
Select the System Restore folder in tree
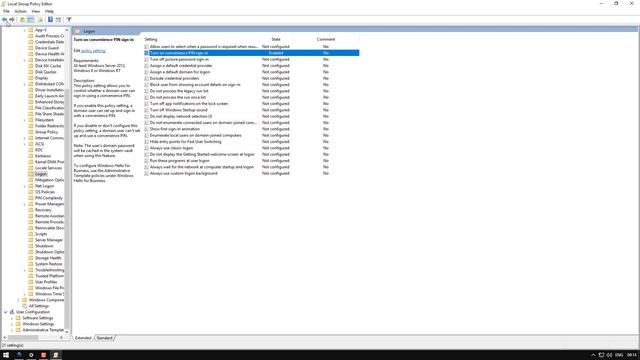(x=49, y=264)
